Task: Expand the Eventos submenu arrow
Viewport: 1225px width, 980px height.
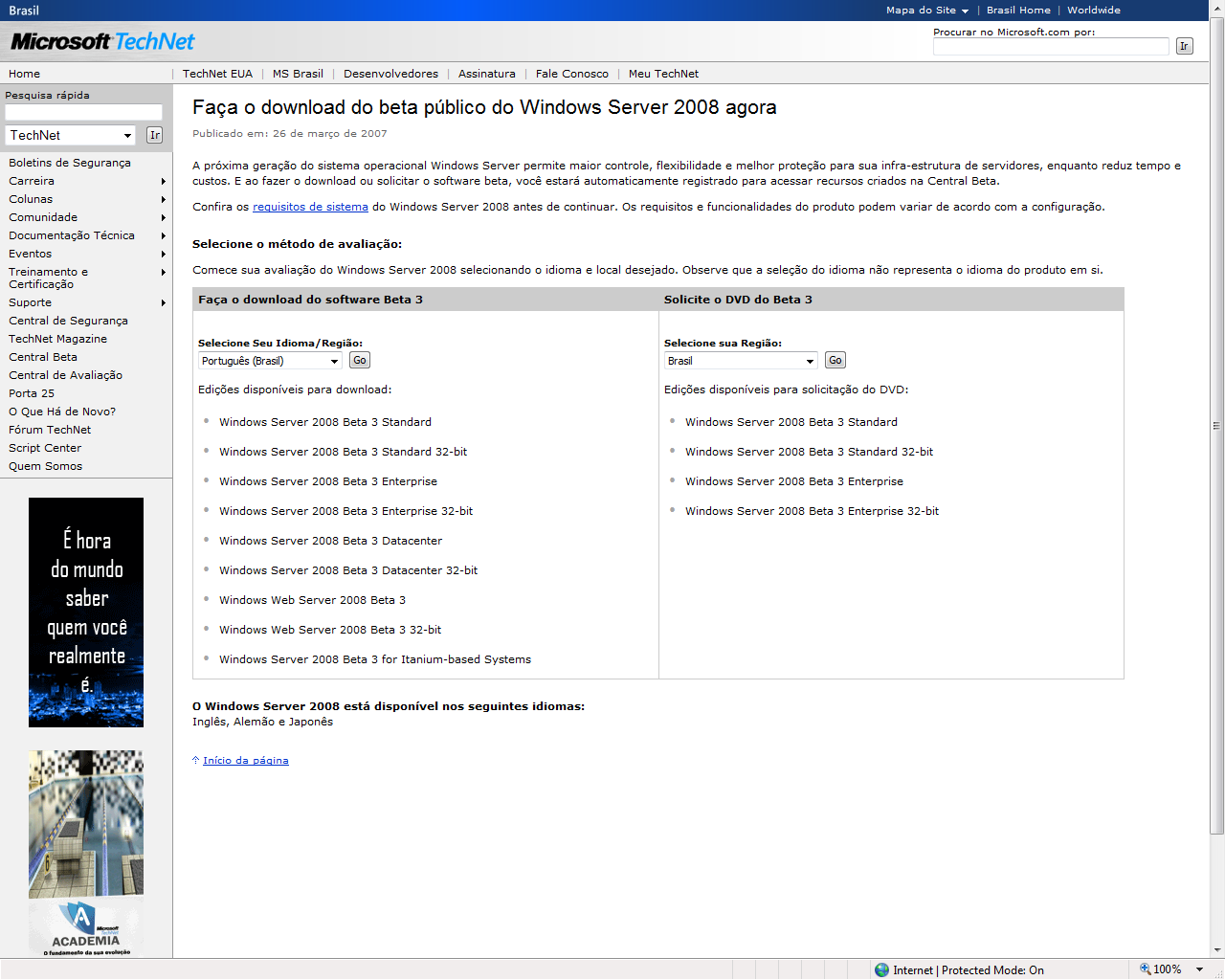Action: [x=164, y=254]
